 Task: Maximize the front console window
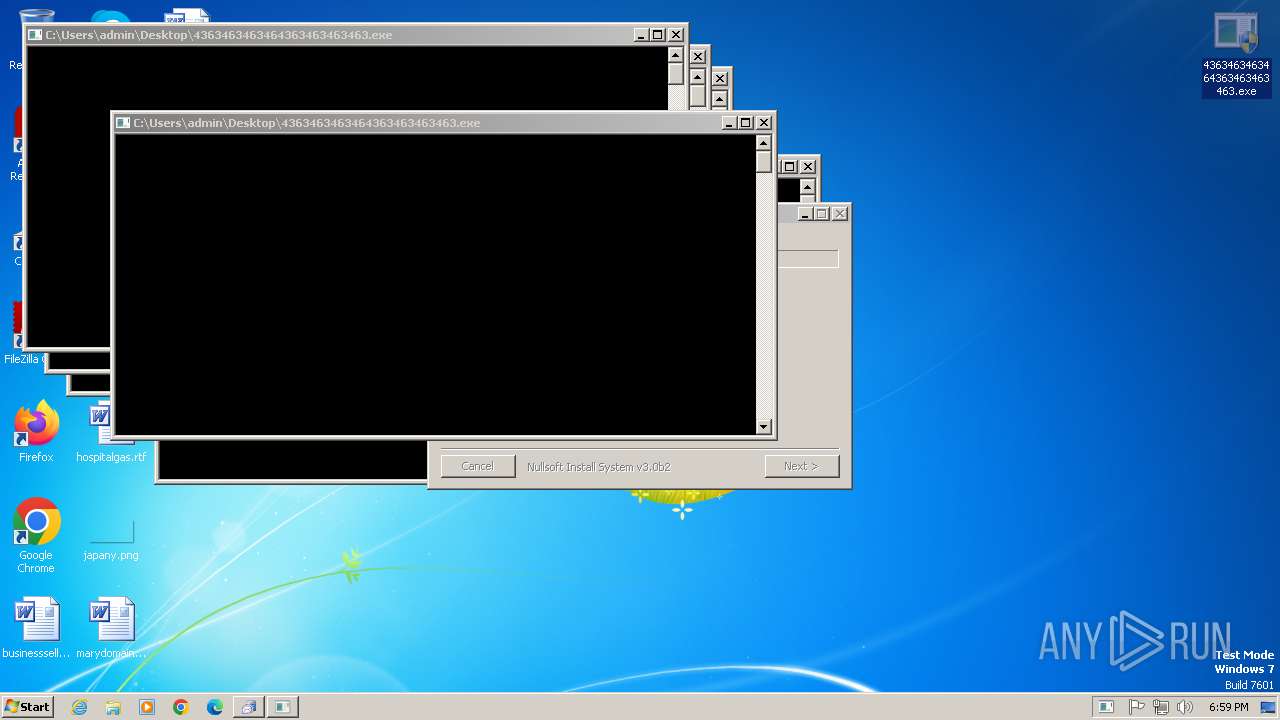pos(746,123)
